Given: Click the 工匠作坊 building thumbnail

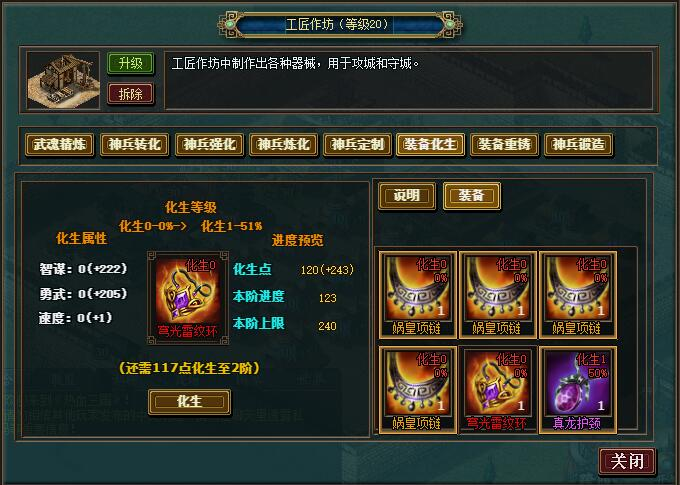Looking at the screenshot, I should [x=63, y=80].
